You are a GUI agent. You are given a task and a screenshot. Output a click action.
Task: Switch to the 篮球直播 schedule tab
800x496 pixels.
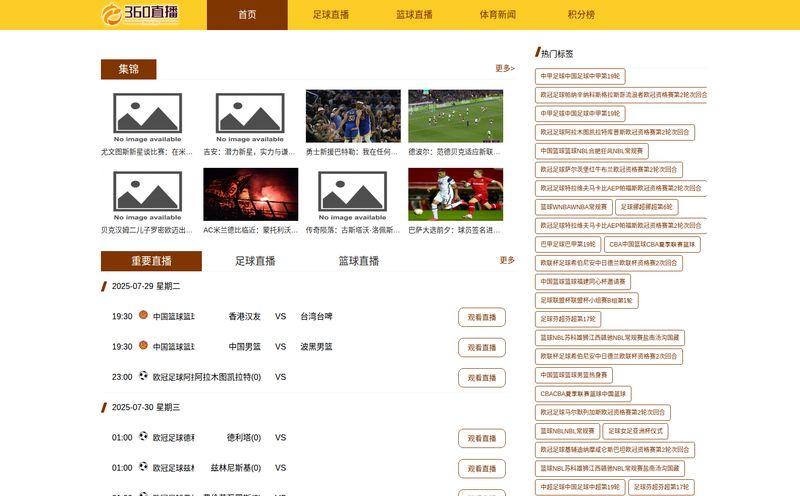[x=358, y=261]
